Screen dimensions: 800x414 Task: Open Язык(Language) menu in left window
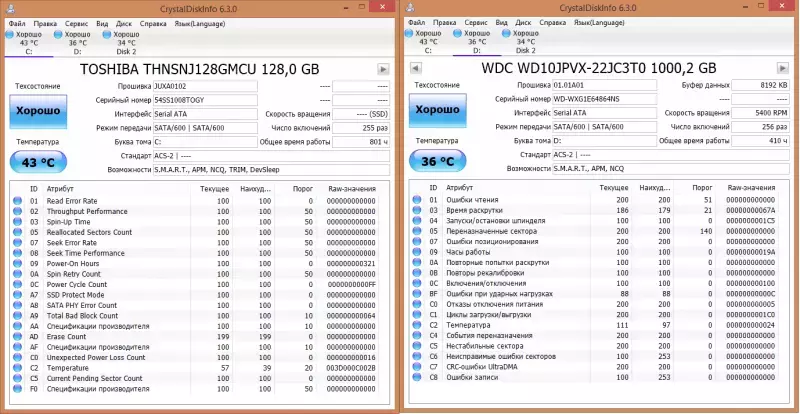[x=199, y=23]
